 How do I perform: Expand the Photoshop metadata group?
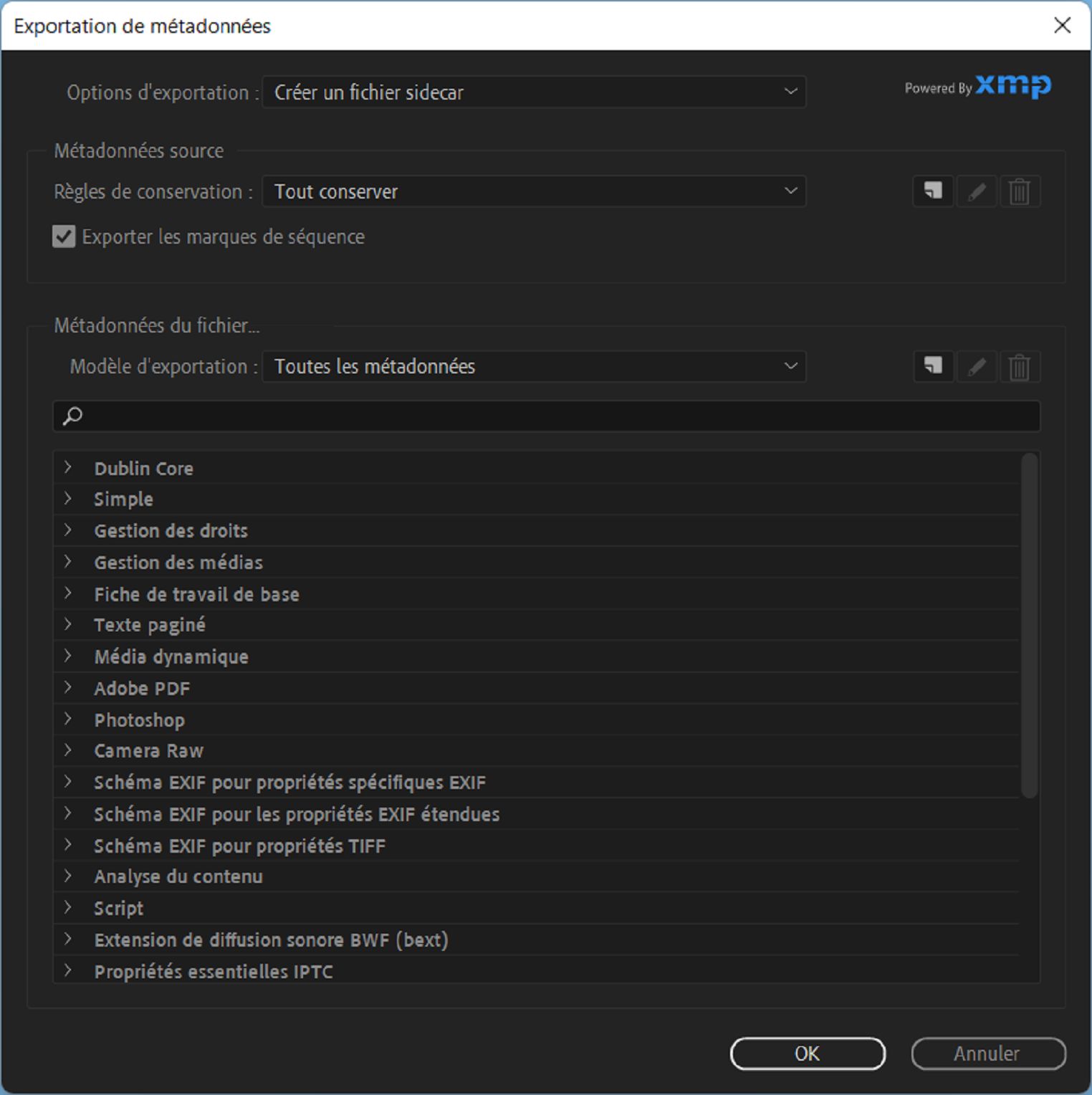(69, 719)
